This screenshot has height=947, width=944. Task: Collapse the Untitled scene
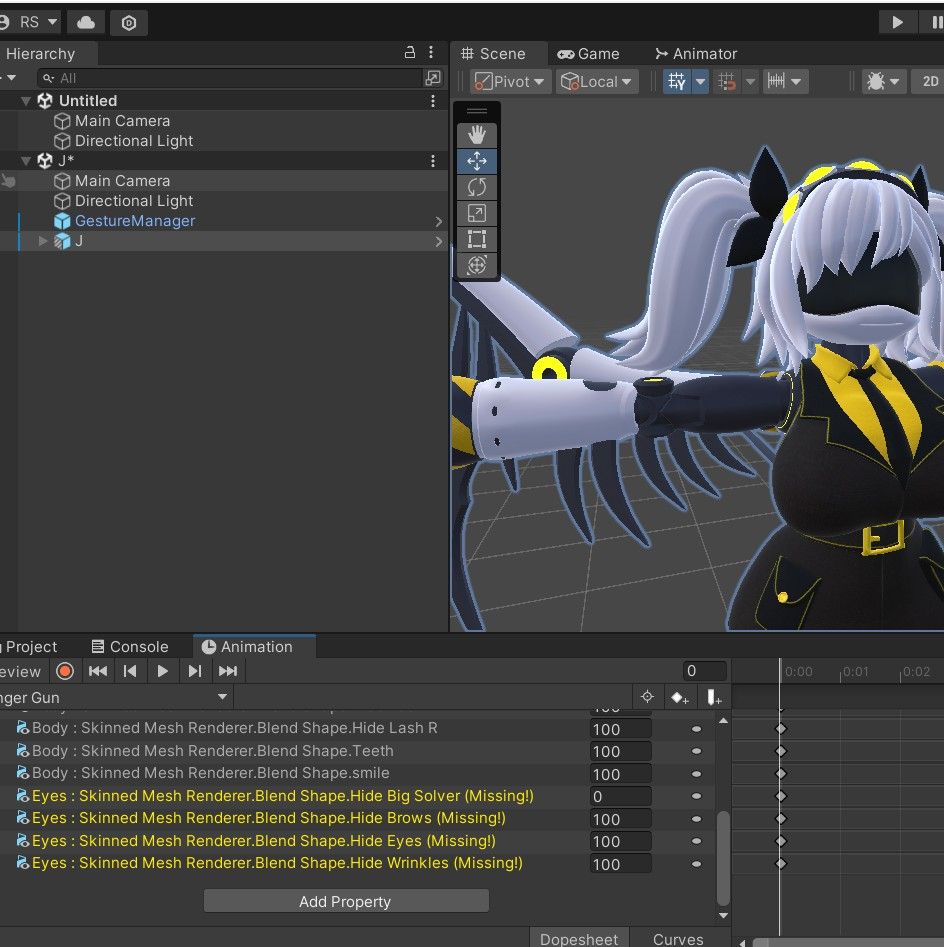25,101
